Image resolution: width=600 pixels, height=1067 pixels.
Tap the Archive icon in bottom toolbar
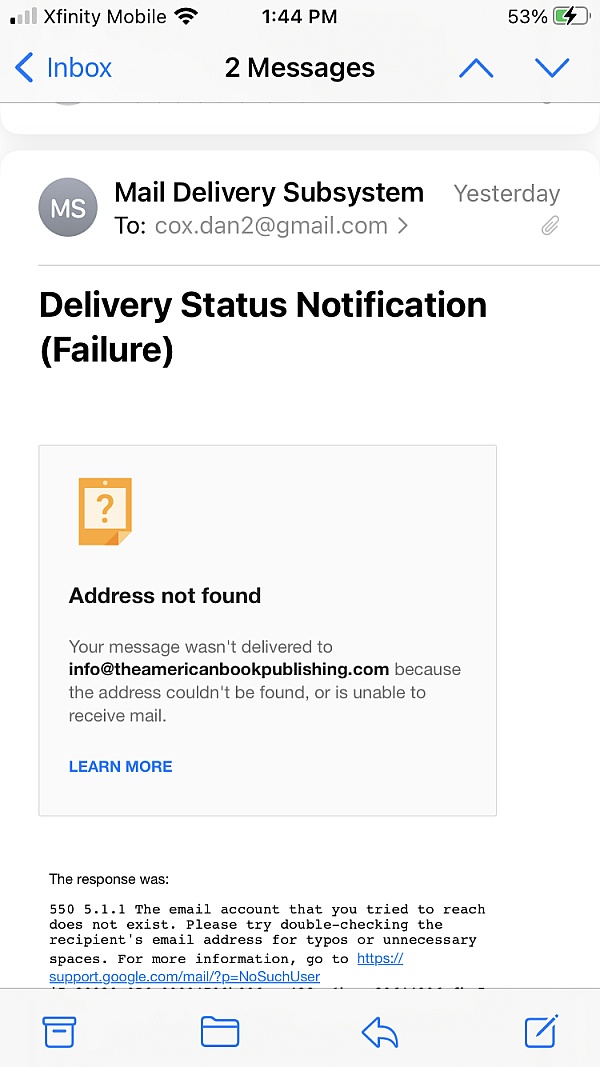pos(59,1031)
